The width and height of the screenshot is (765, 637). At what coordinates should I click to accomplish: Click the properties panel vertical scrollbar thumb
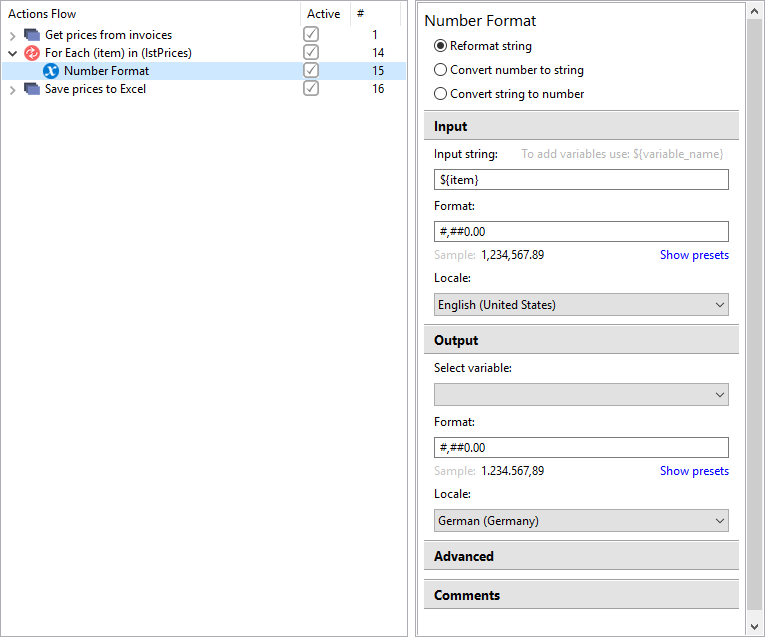(755, 315)
